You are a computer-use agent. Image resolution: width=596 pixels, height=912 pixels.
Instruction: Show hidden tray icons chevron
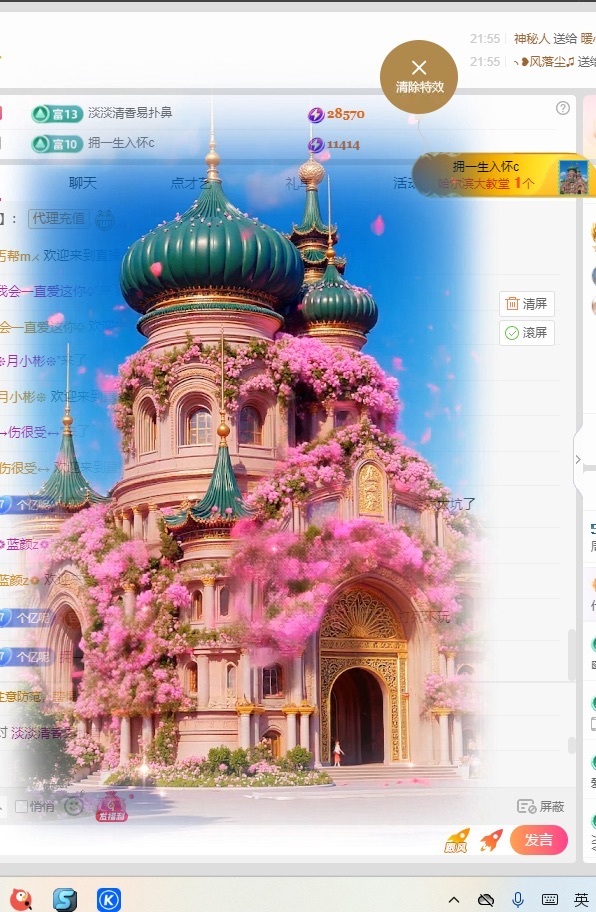click(454, 900)
